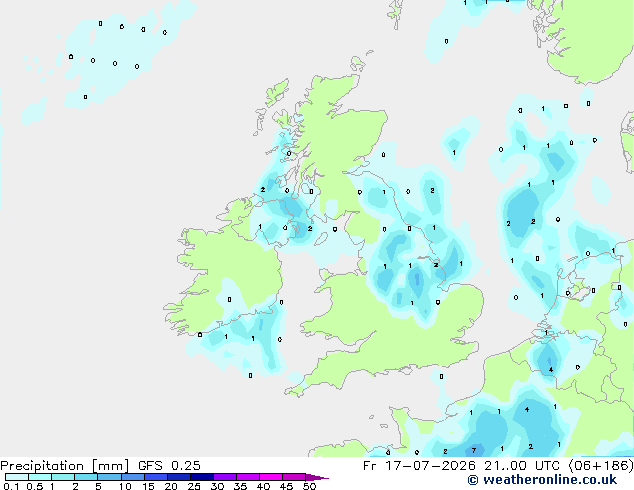Click the '7' precipitation value on map
The height and width of the screenshot is (490, 634).
(x=473, y=450)
